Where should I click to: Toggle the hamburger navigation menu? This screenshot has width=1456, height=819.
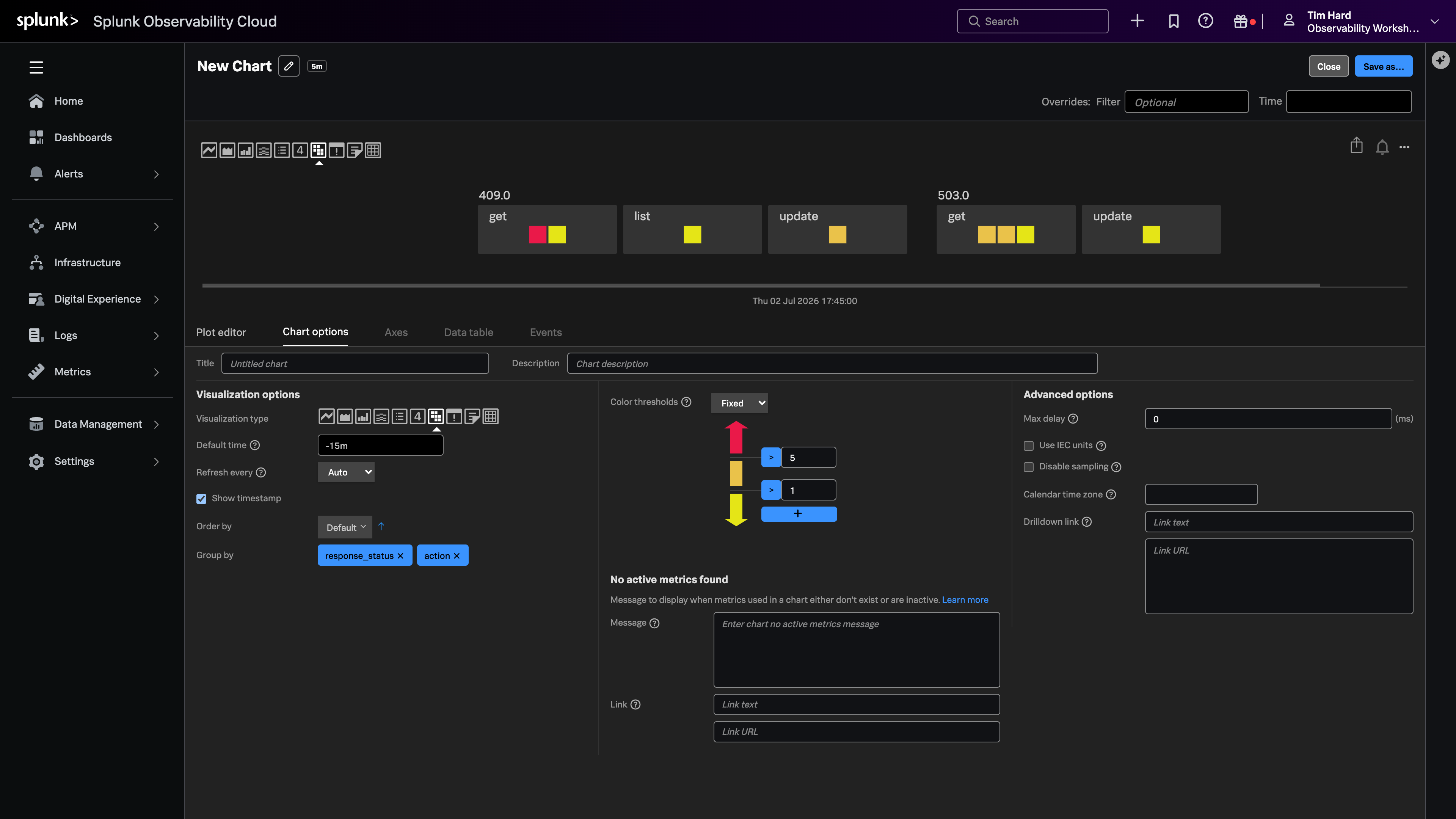coord(36,67)
